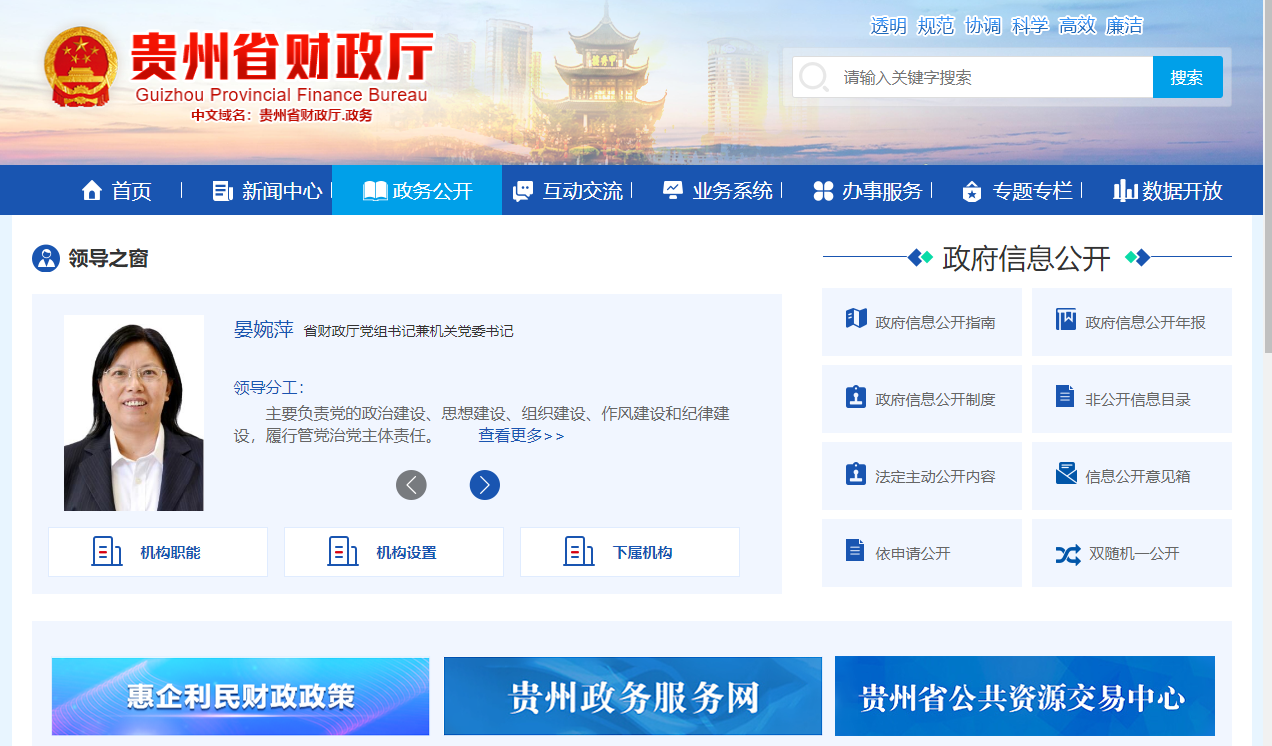Viewport: 1272px width, 746px height.
Task: Click the document icon for 非公开信息目录
Action: tap(1065, 397)
